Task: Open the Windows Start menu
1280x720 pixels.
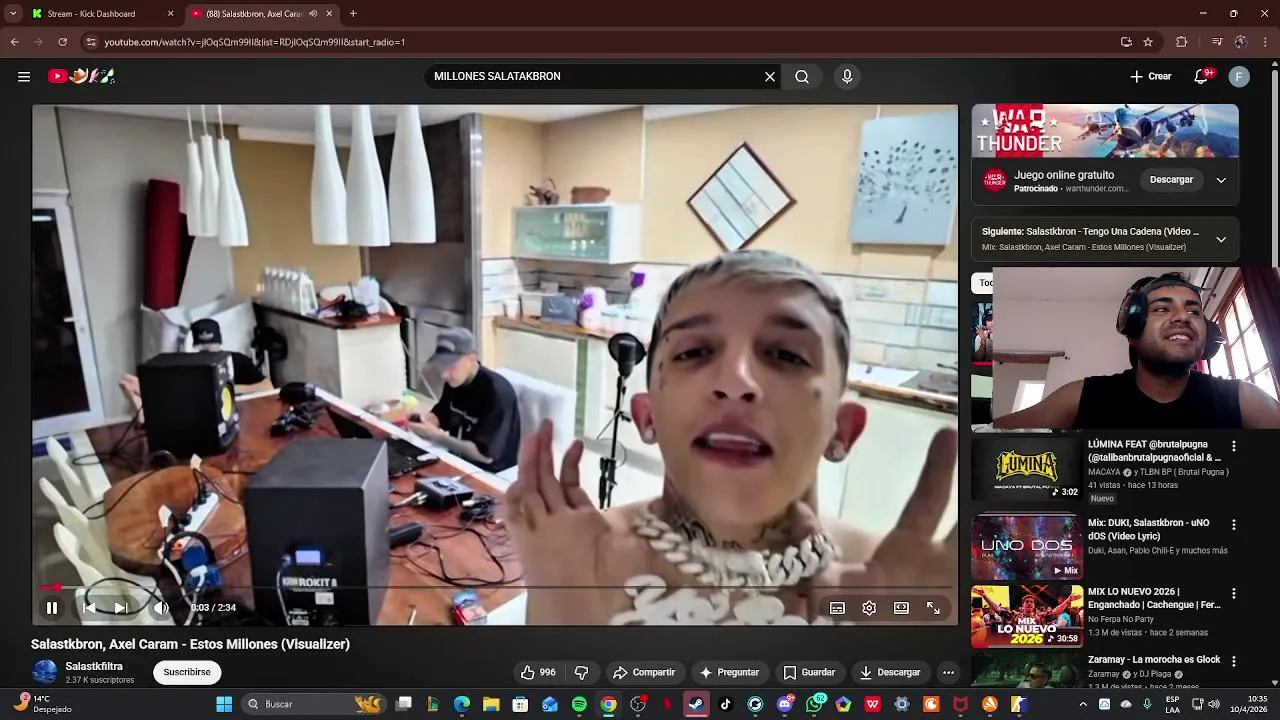Action: tap(224, 704)
